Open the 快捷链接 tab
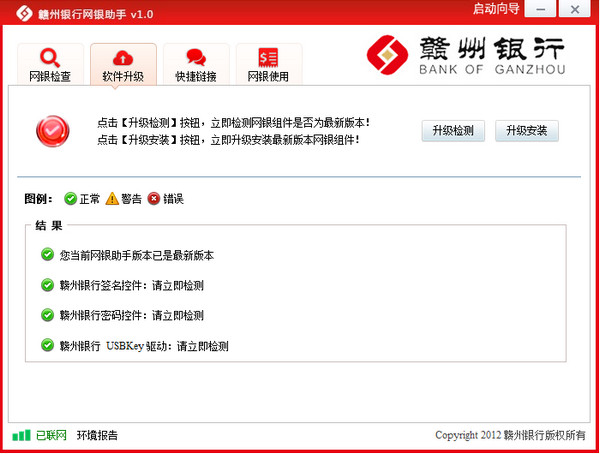 click(x=196, y=64)
